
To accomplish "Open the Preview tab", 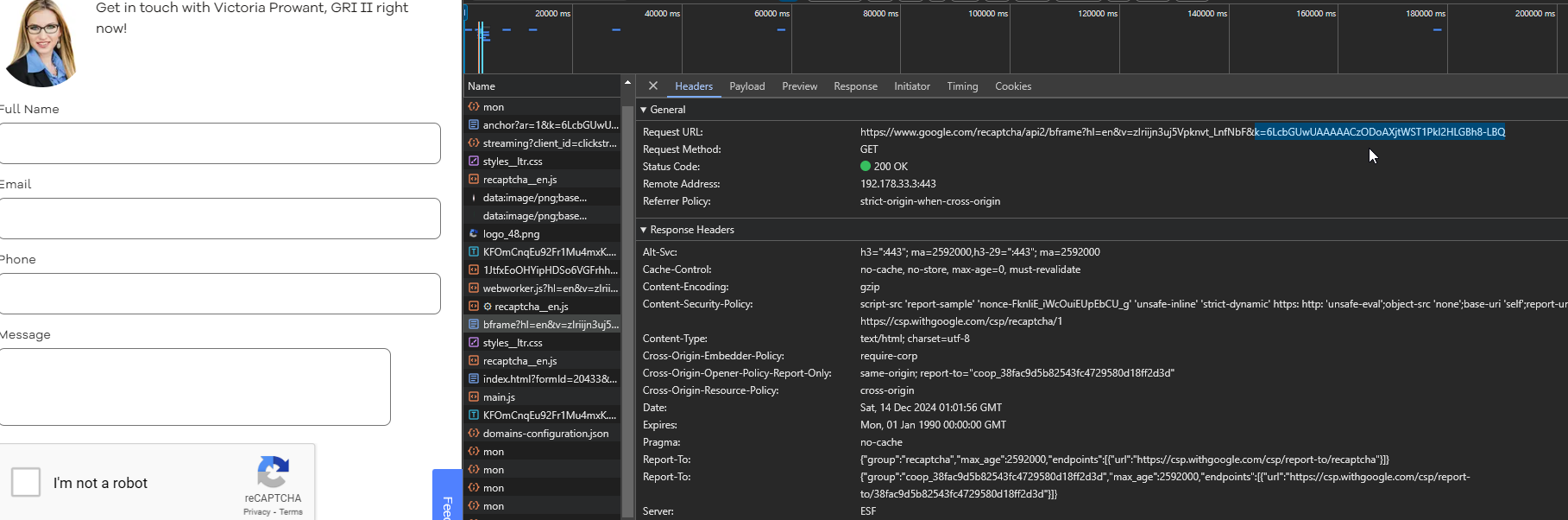I will click(800, 86).
